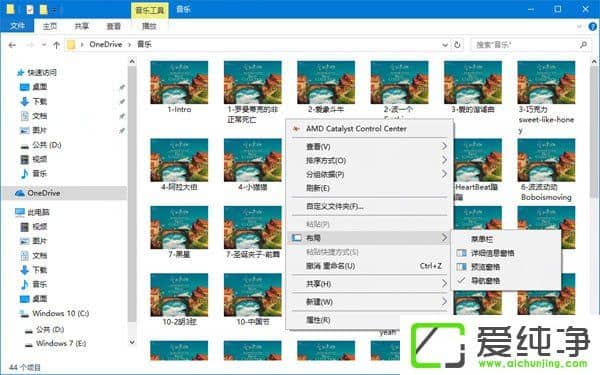Viewport: 600px width, 375px height.
Task: Open the 文件 ribbon tab
Action: point(17,26)
